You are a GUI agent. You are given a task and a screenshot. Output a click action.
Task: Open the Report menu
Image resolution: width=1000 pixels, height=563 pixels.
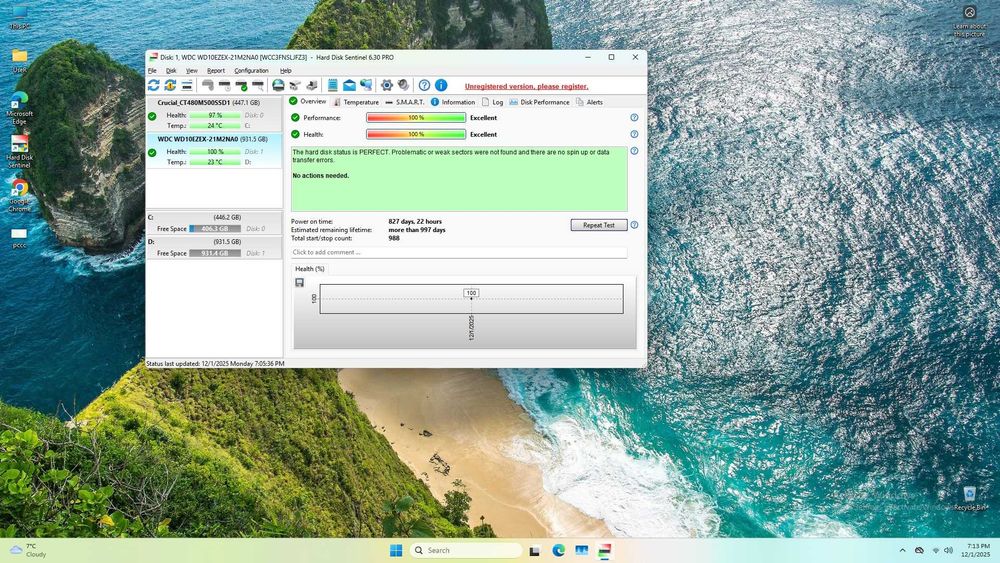click(216, 71)
